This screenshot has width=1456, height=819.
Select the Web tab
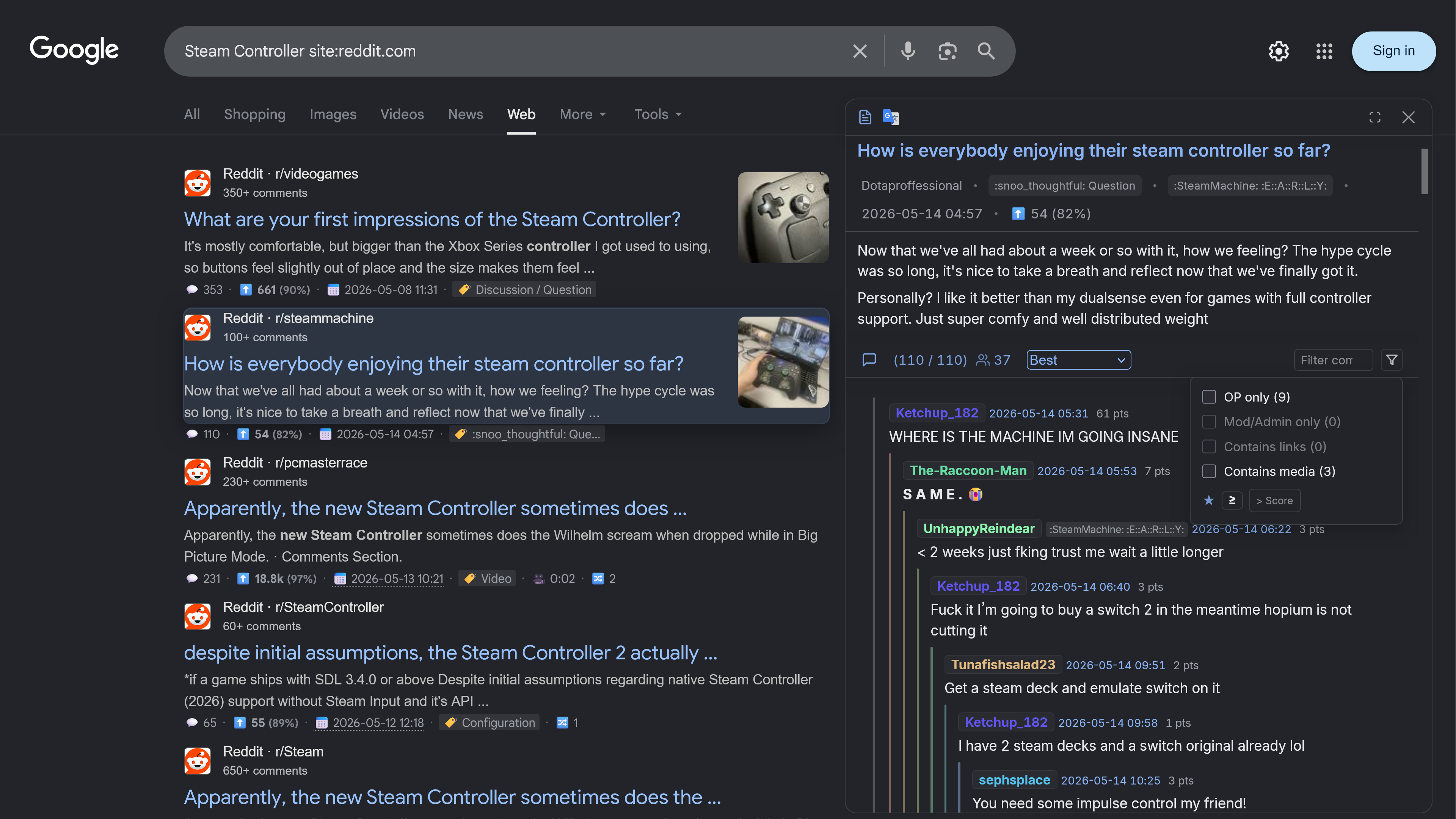[521, 114]
